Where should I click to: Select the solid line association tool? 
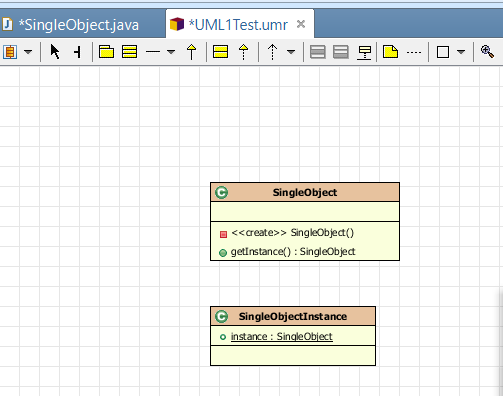click(153, 52)
